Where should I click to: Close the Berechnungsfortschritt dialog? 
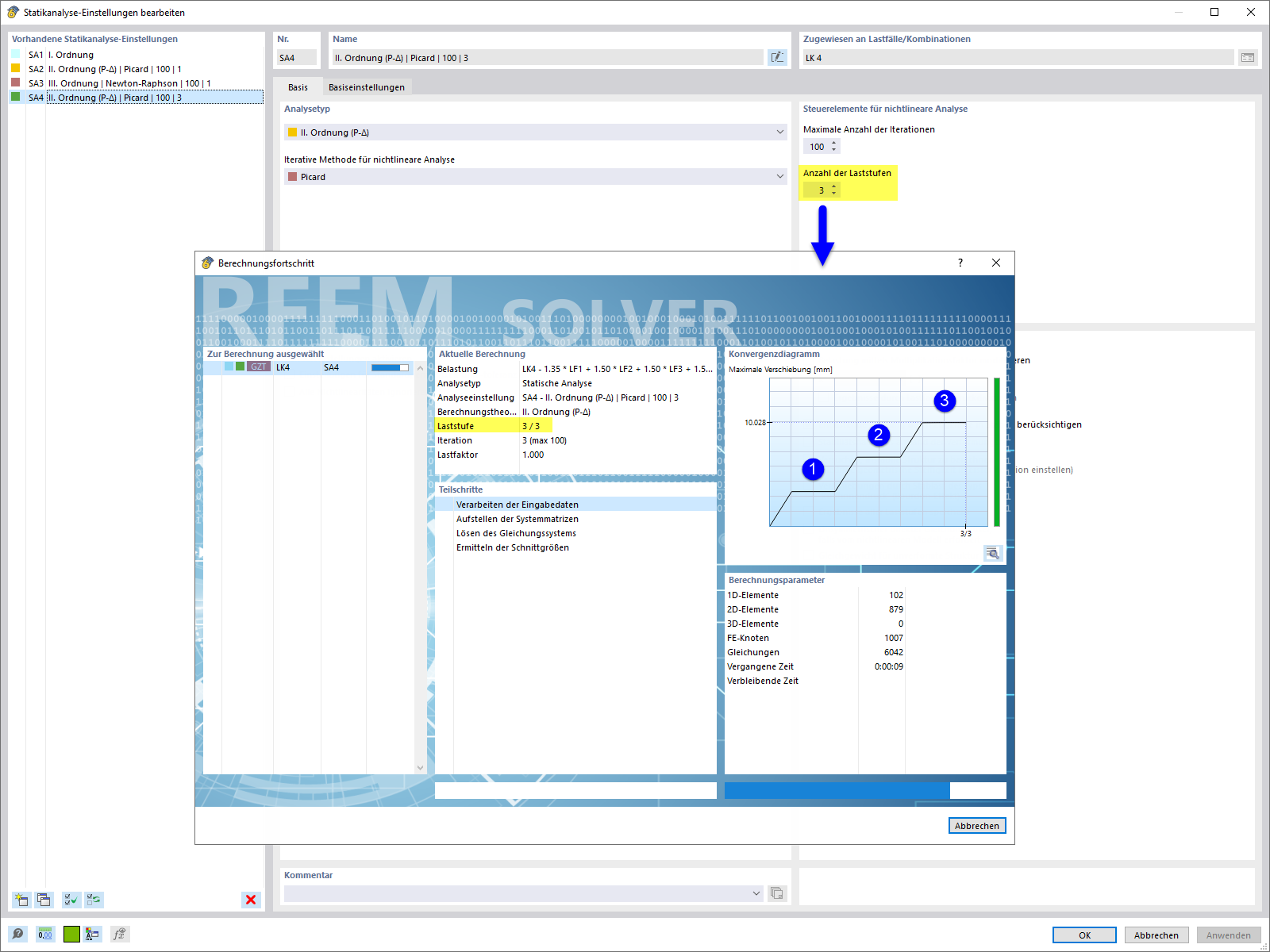tap(996, 263)
